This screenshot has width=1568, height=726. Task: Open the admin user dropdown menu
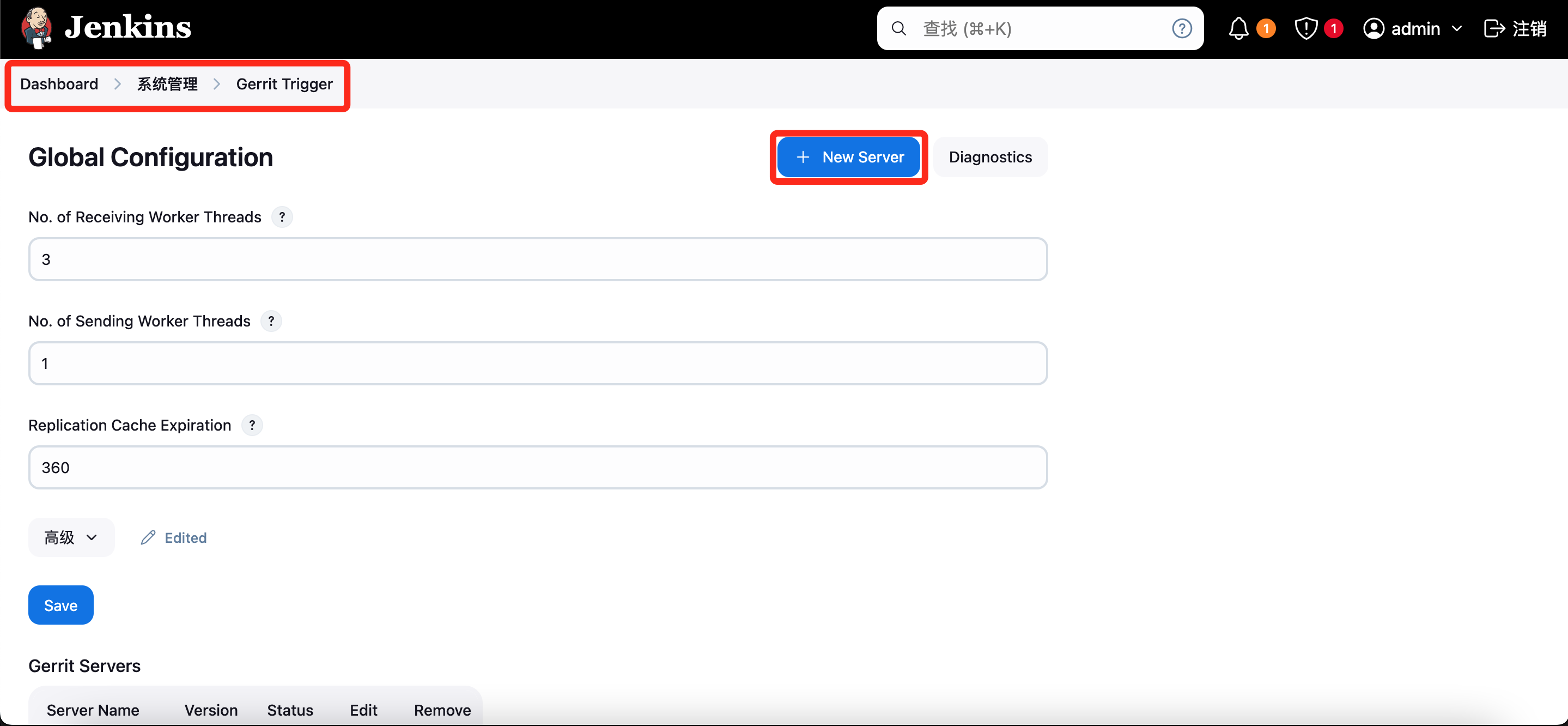point(1413,29)
